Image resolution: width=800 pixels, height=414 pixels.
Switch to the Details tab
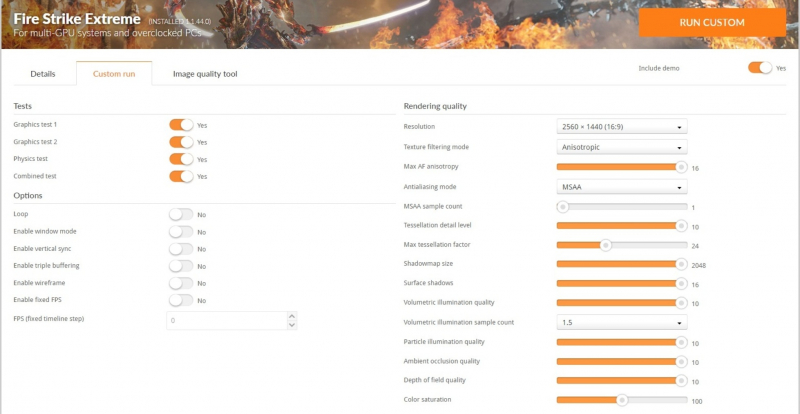coord(43,74)
